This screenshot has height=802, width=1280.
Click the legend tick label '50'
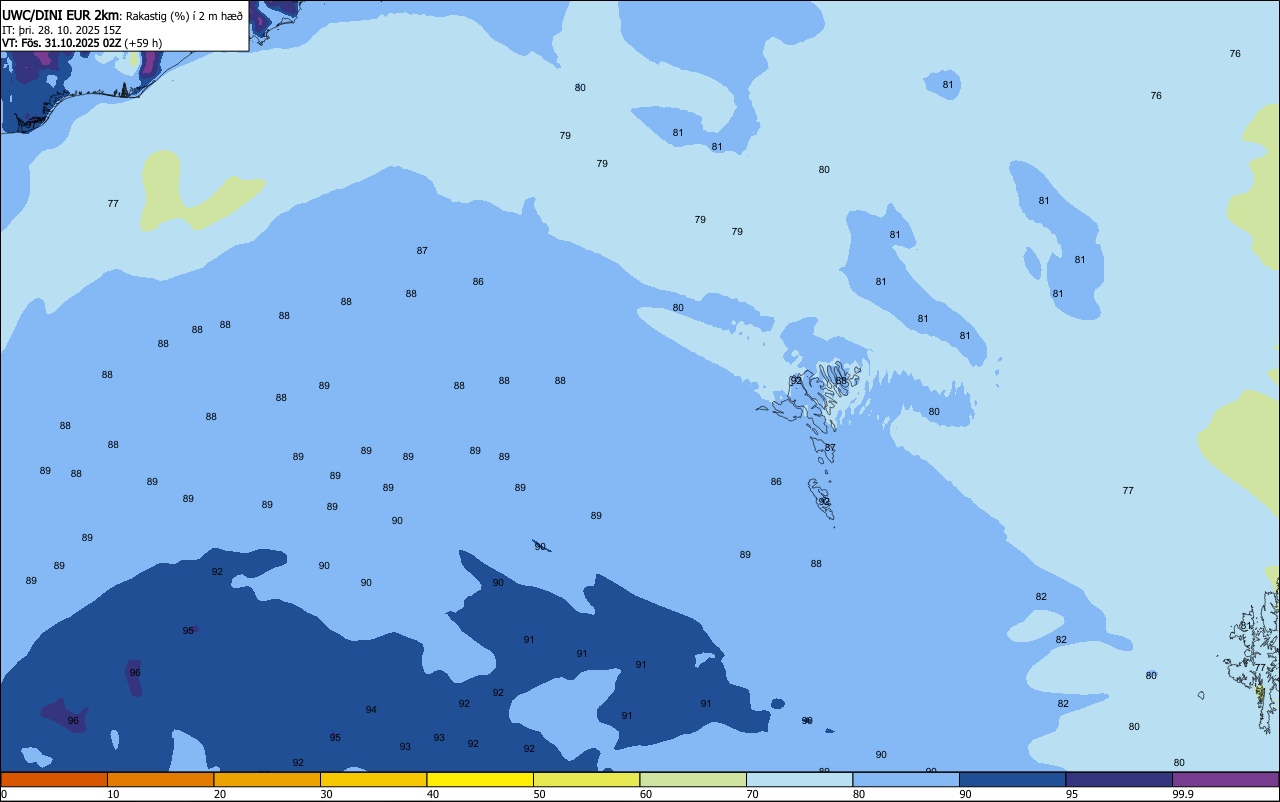pyautogui.click(x=539, y=794)
